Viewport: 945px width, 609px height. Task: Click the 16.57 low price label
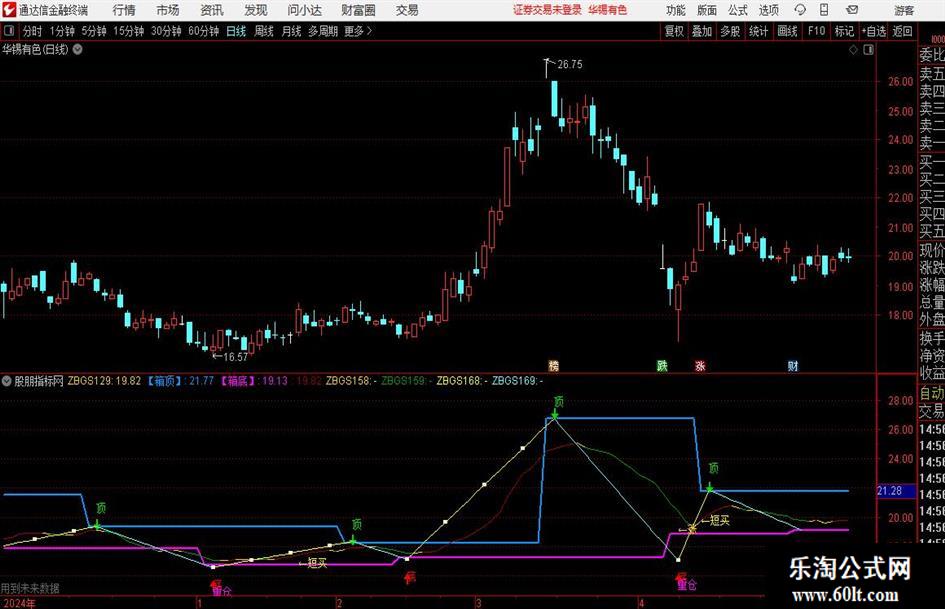pyautogui.click(x=235, y=357)
